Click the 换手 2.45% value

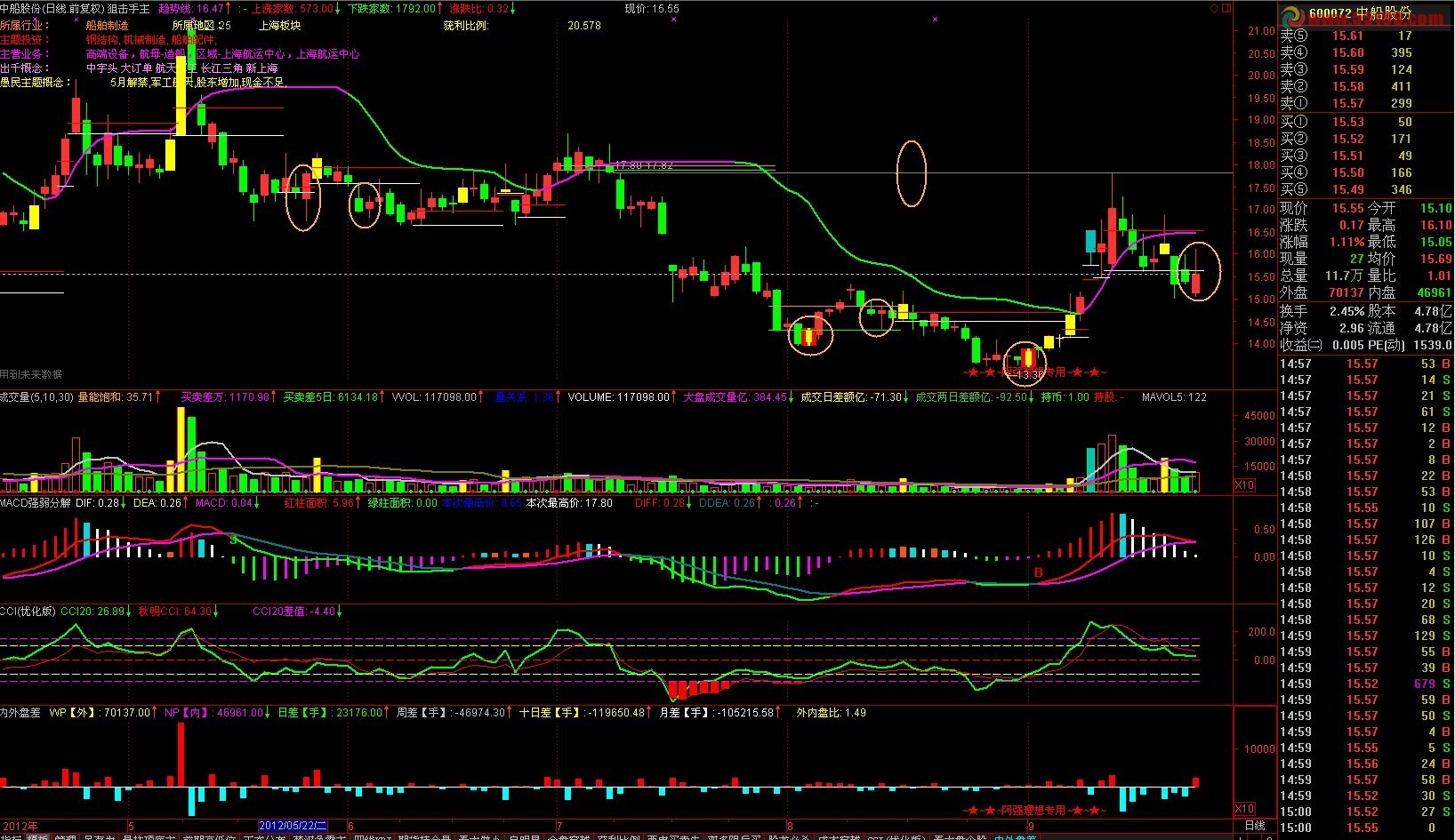pos(1346,311)
